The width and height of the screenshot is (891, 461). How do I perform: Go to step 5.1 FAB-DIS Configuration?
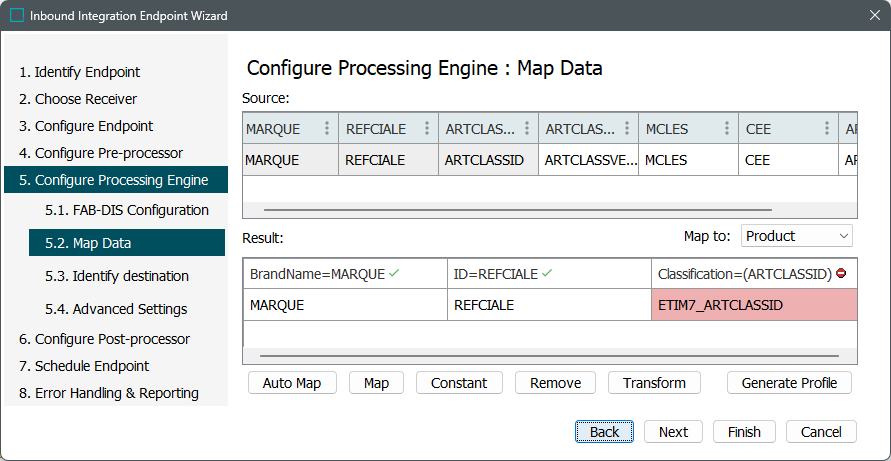pos(126,210)
